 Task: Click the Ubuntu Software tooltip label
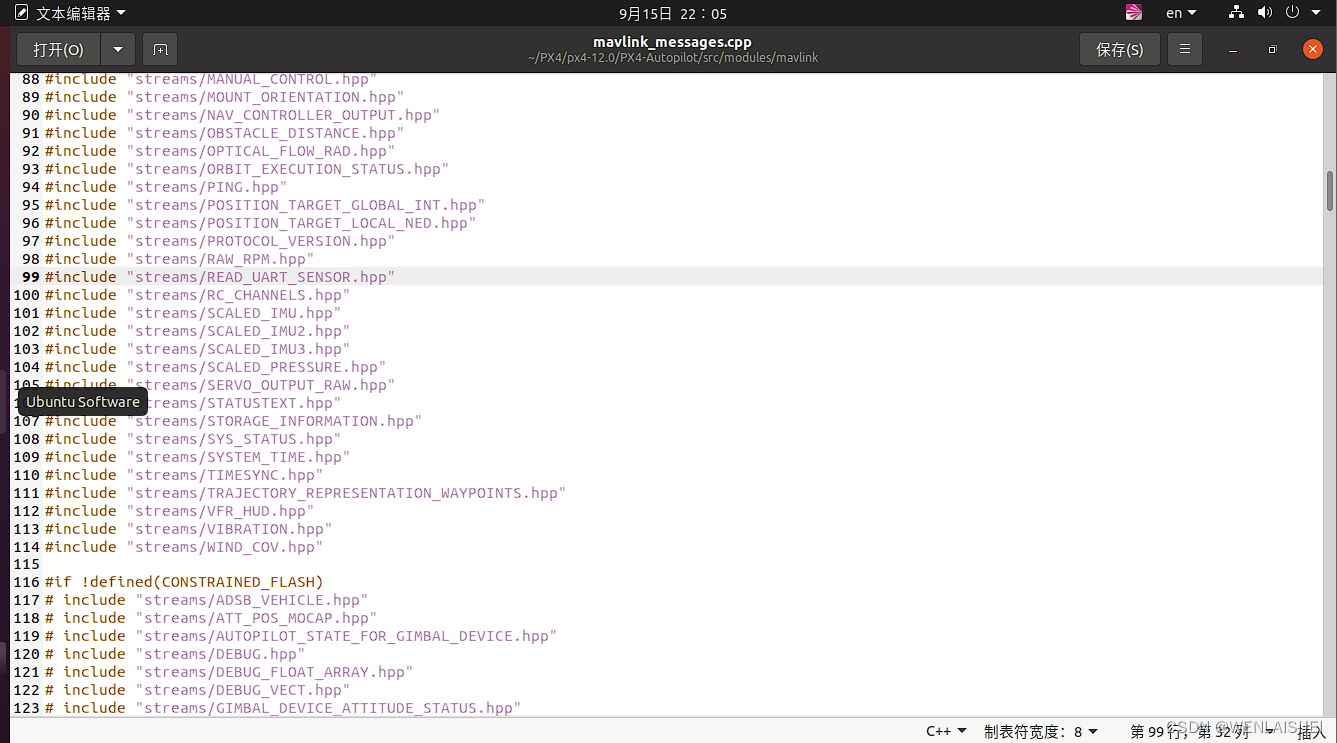pyautogui.click(x=83, y=402)
